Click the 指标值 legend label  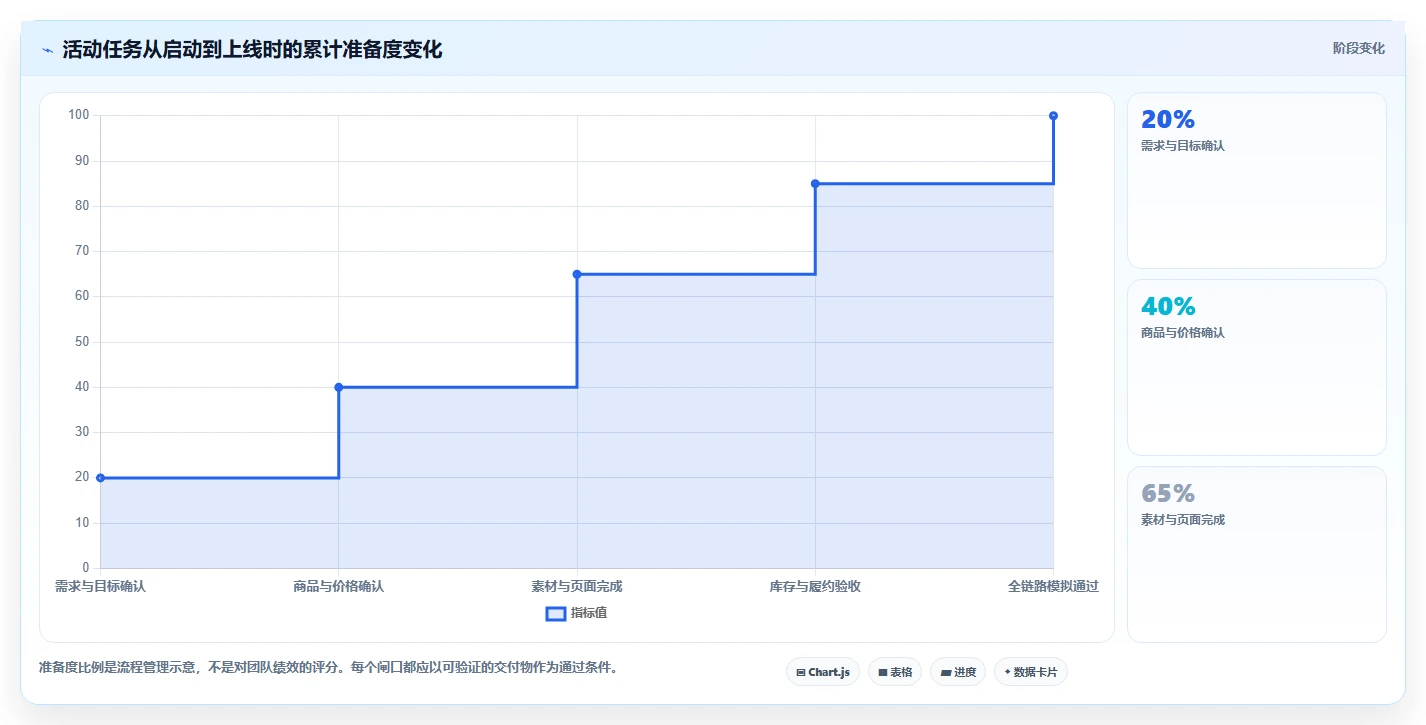[589, 613]
